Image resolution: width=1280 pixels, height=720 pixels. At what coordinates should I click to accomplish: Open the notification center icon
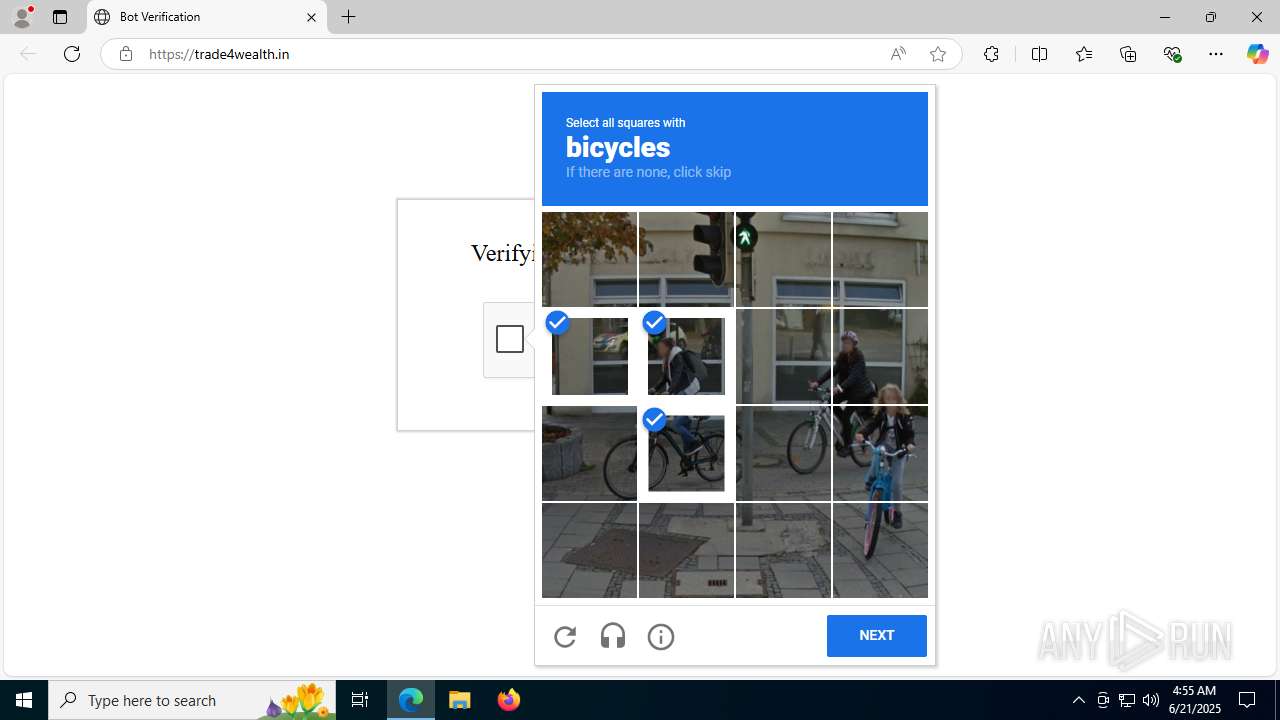pos(1248,700)
